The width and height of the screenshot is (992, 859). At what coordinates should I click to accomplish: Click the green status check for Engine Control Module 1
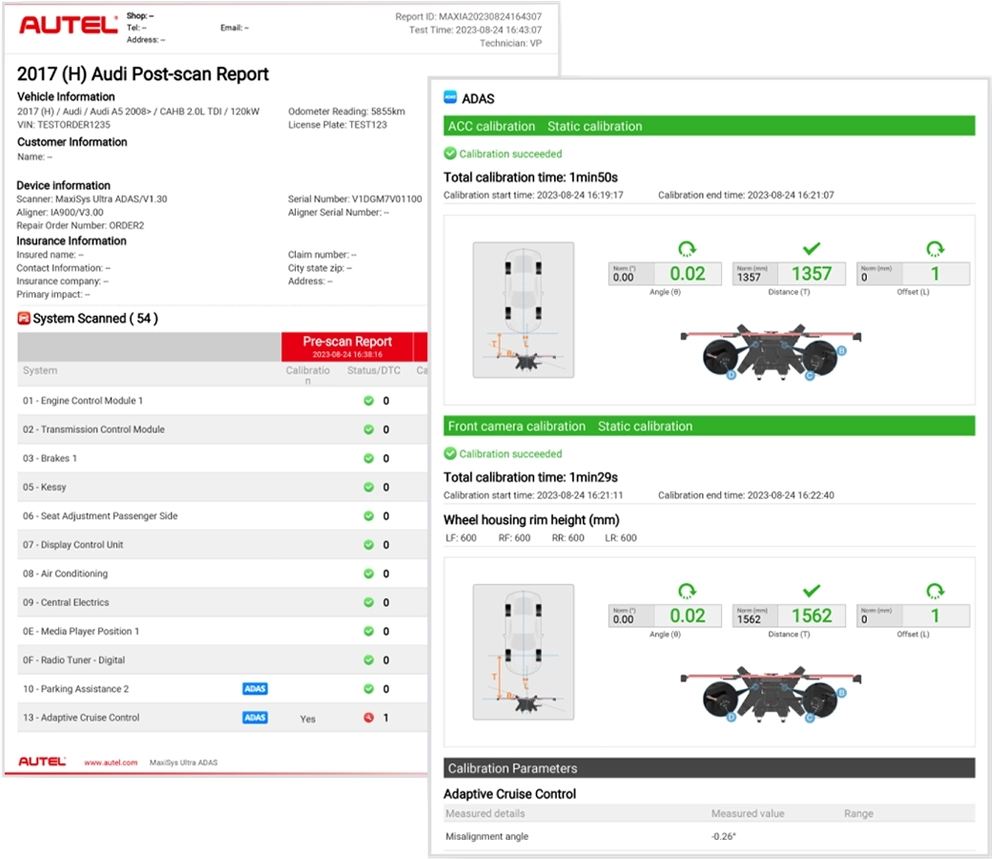[369, 400]
